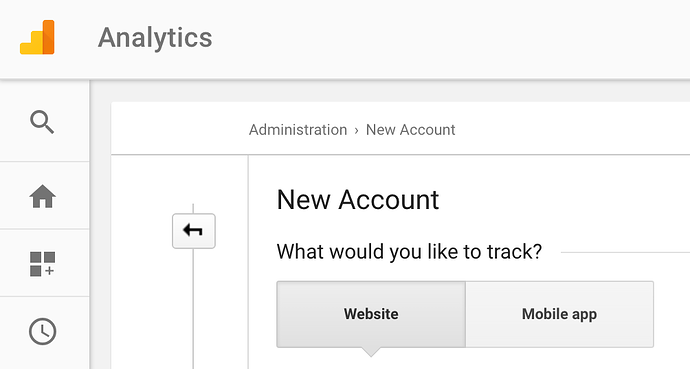
Task: Click the "What would you like to track?" label
Action: coord(409,252)
